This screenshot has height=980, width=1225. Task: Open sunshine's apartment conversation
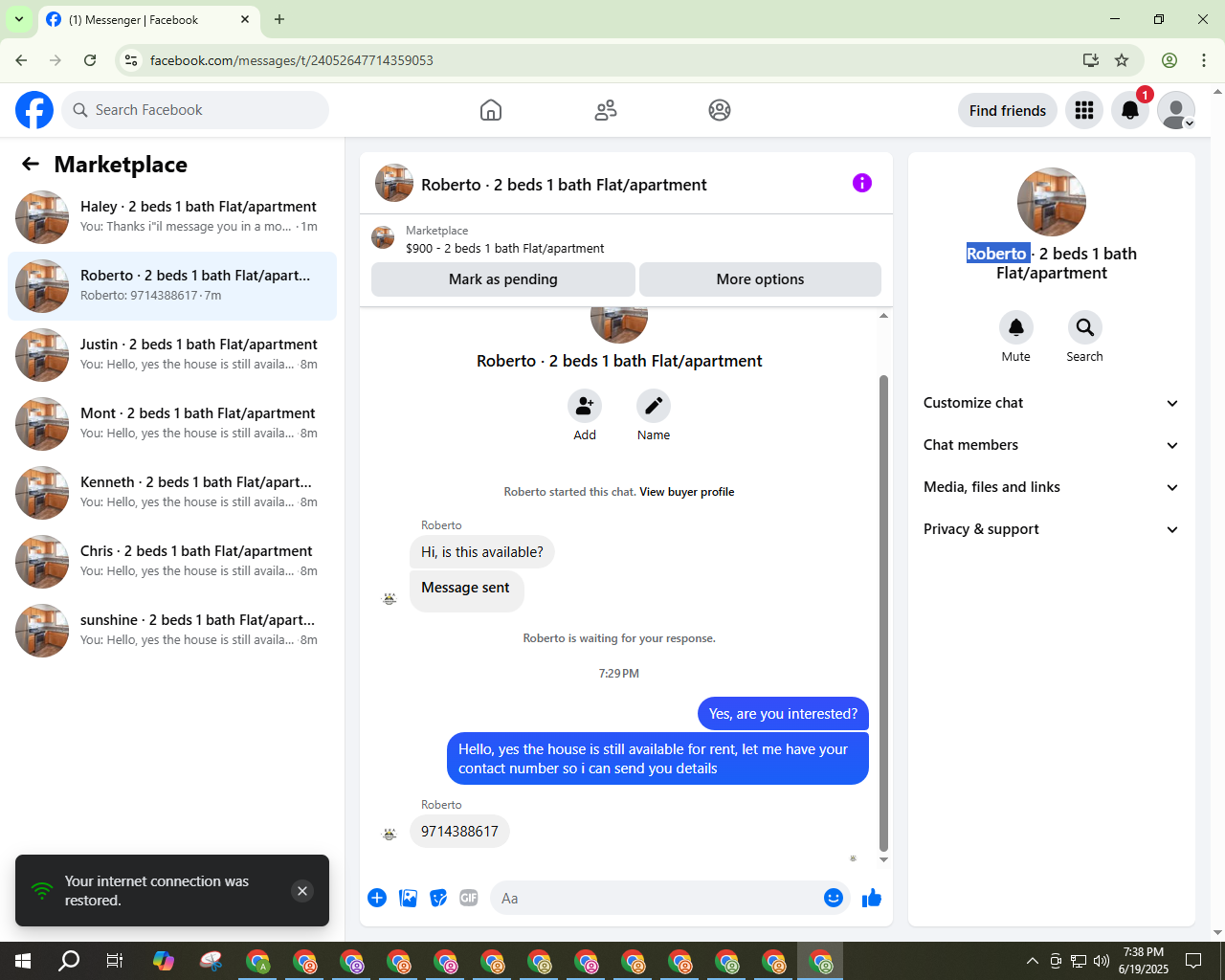coord(172,631)
